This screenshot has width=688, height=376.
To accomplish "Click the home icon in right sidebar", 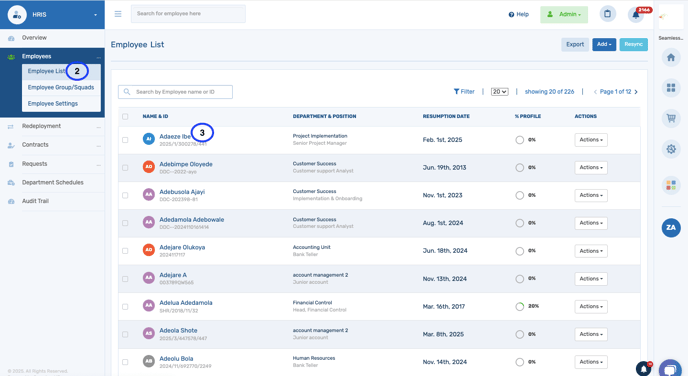I will (671, 57).
